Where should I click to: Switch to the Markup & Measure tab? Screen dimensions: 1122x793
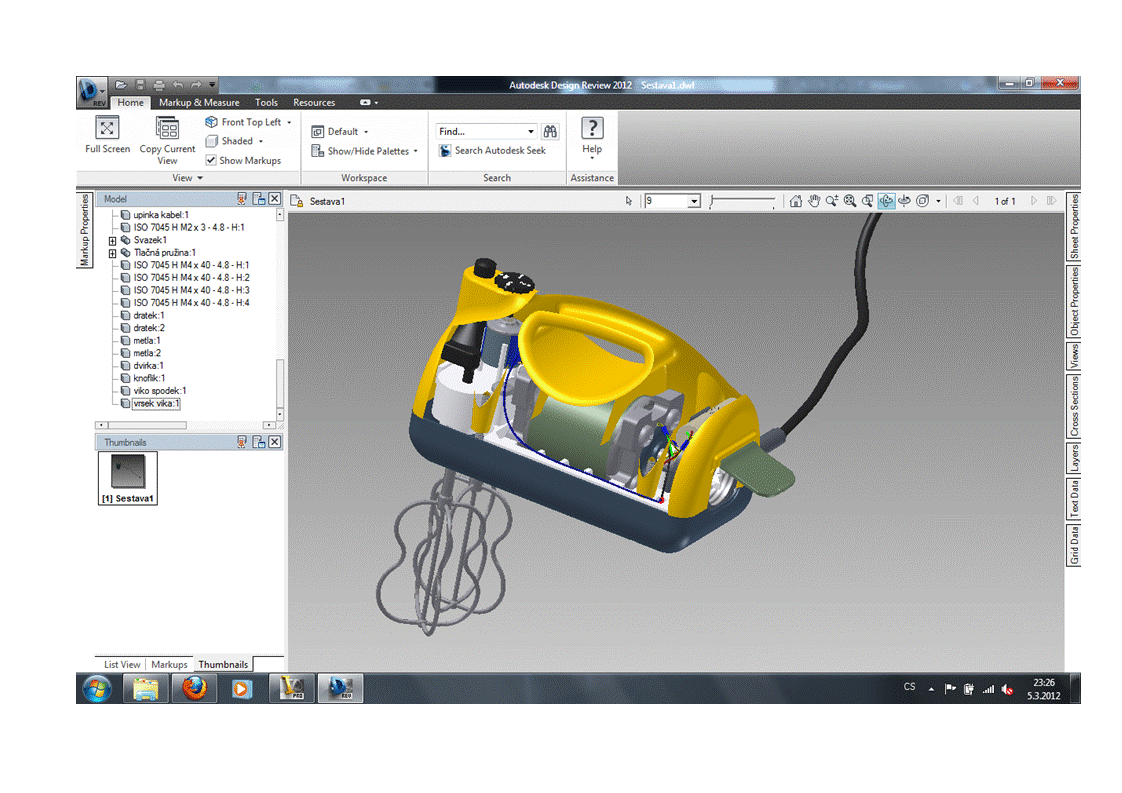click(x=199, y=102)
